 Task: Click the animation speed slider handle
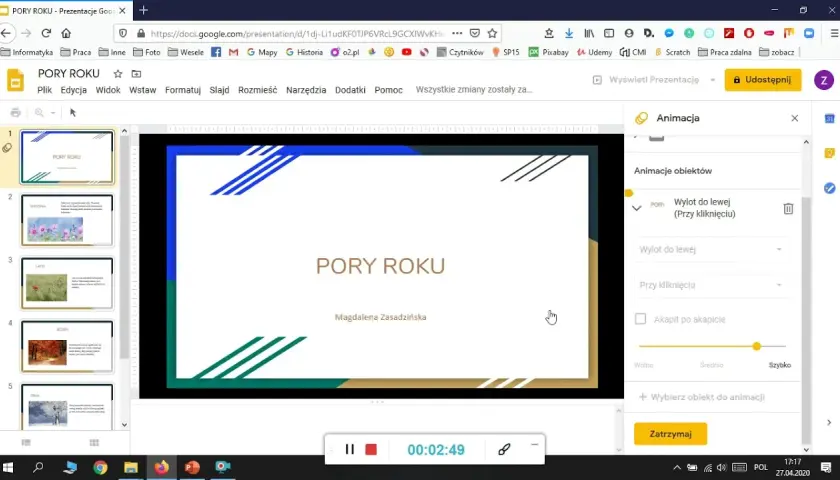point(756,346)
